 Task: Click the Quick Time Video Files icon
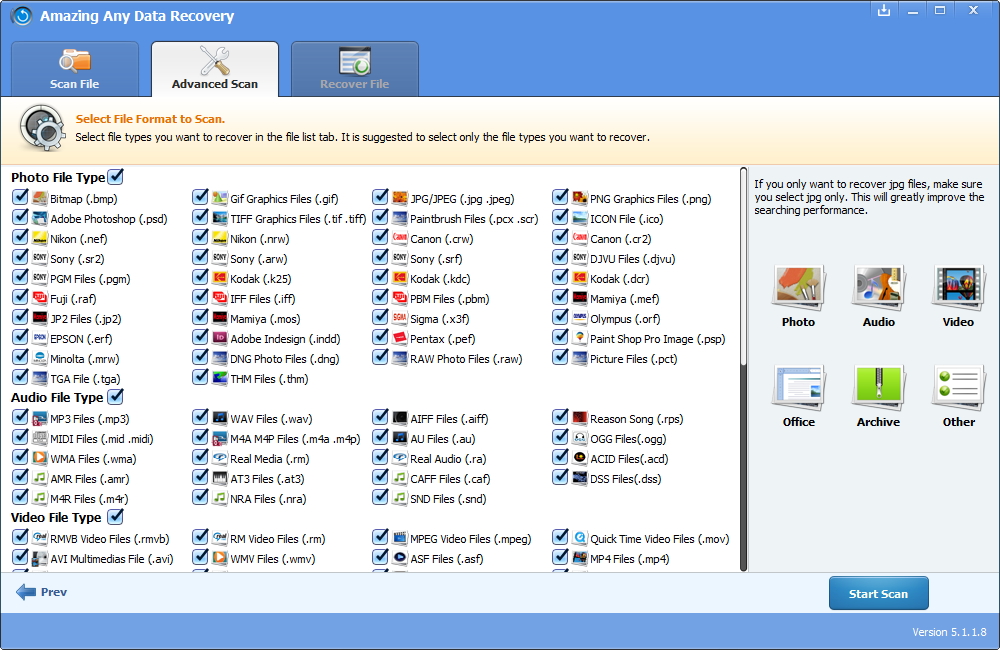click(x=580, y=538)
